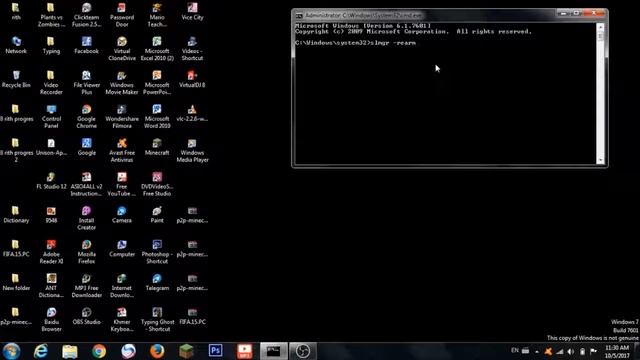This screenshot has height=360, width=640.
Task: Select the VirtualDJ 8 desktop icon
Action: 192,79
